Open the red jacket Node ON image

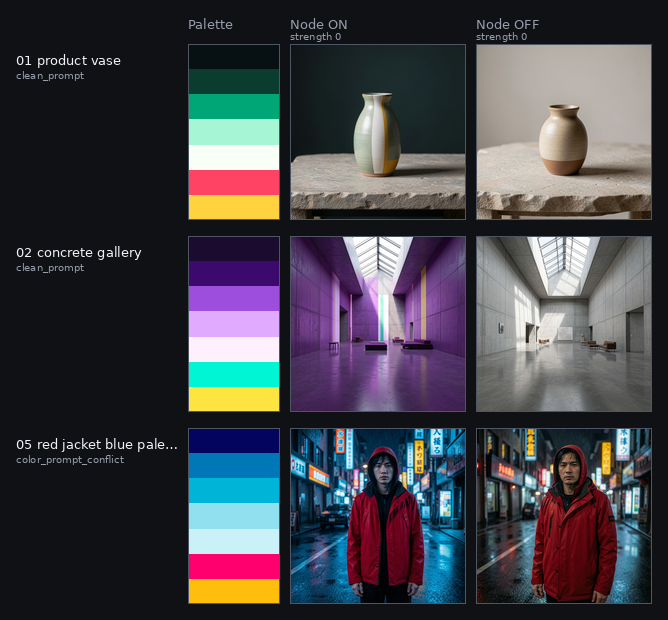click(x=378, y=516)
